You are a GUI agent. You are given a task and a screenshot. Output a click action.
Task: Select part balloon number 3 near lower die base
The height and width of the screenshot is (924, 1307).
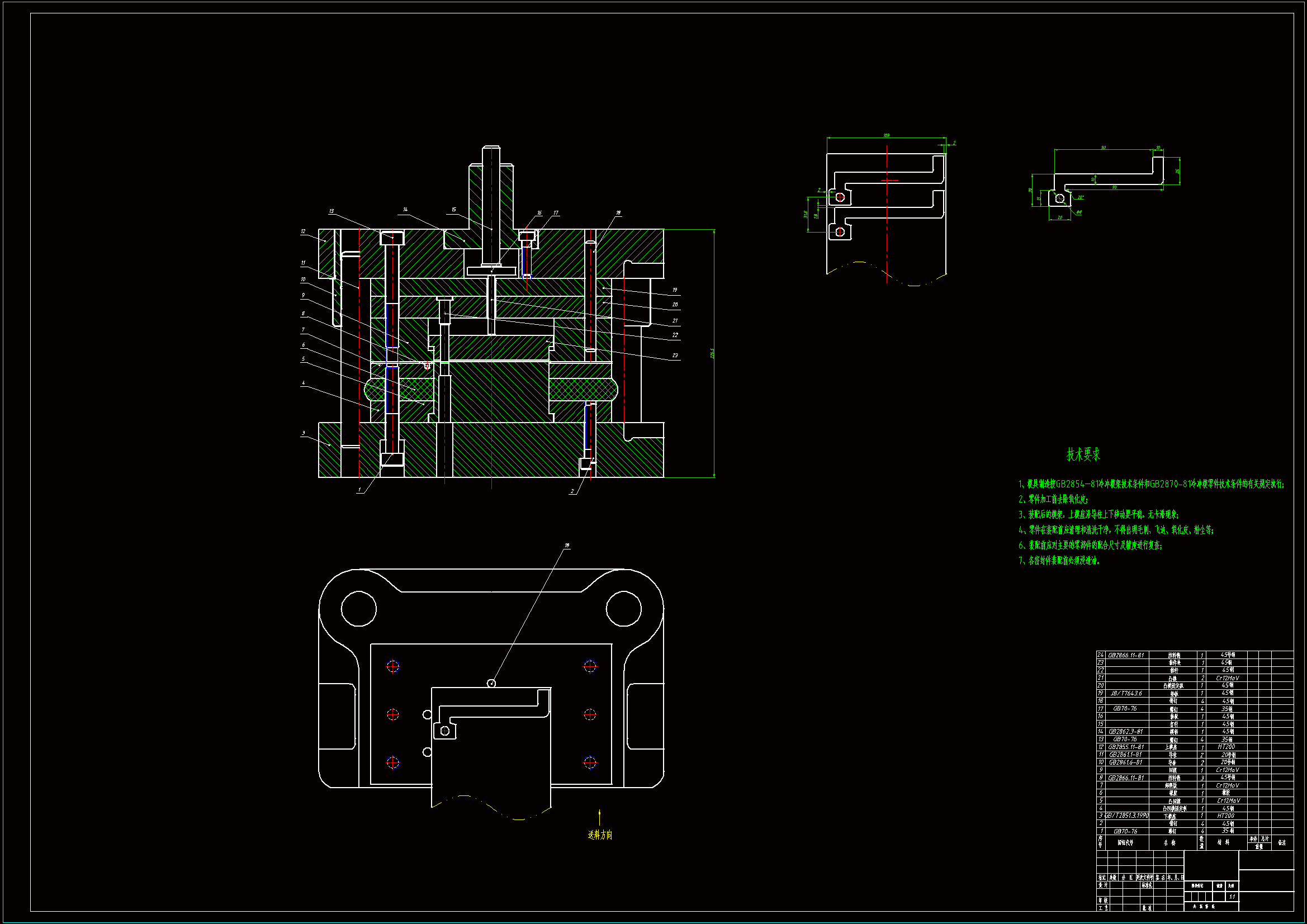coord(304,433)
